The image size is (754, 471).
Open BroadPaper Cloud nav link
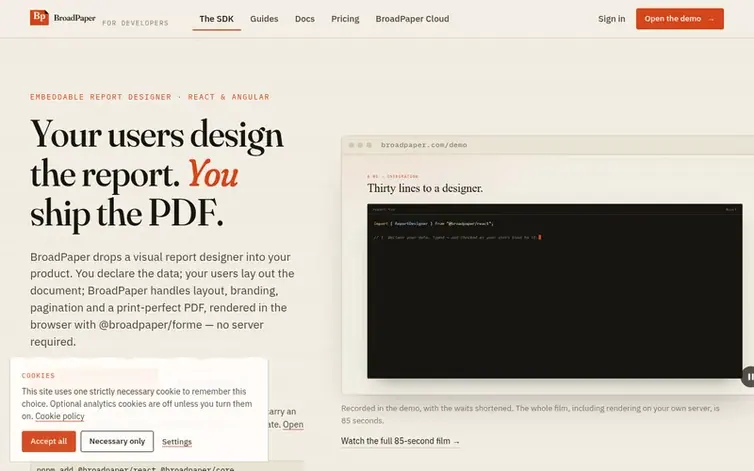click(412, 19)
